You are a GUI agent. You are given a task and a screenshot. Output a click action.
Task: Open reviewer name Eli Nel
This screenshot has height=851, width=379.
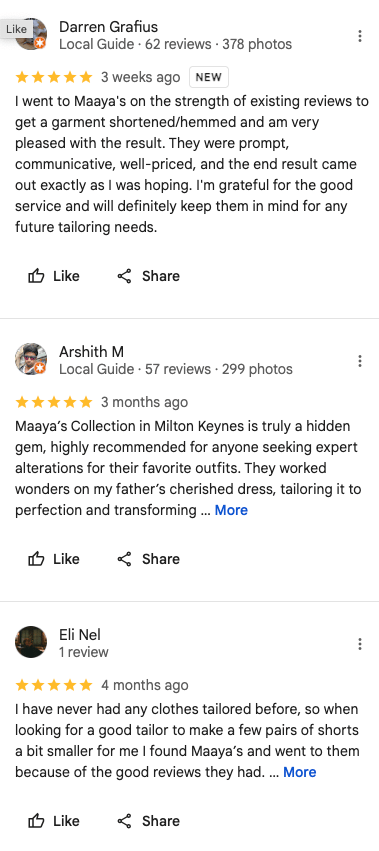coord(80,634)
